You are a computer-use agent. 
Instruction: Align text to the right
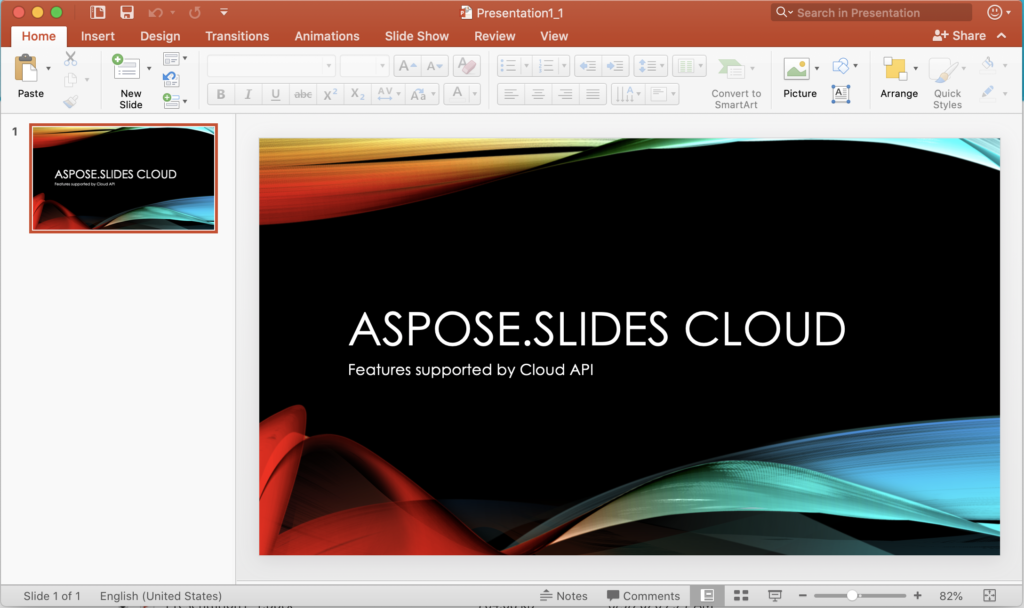pos(566,95)
